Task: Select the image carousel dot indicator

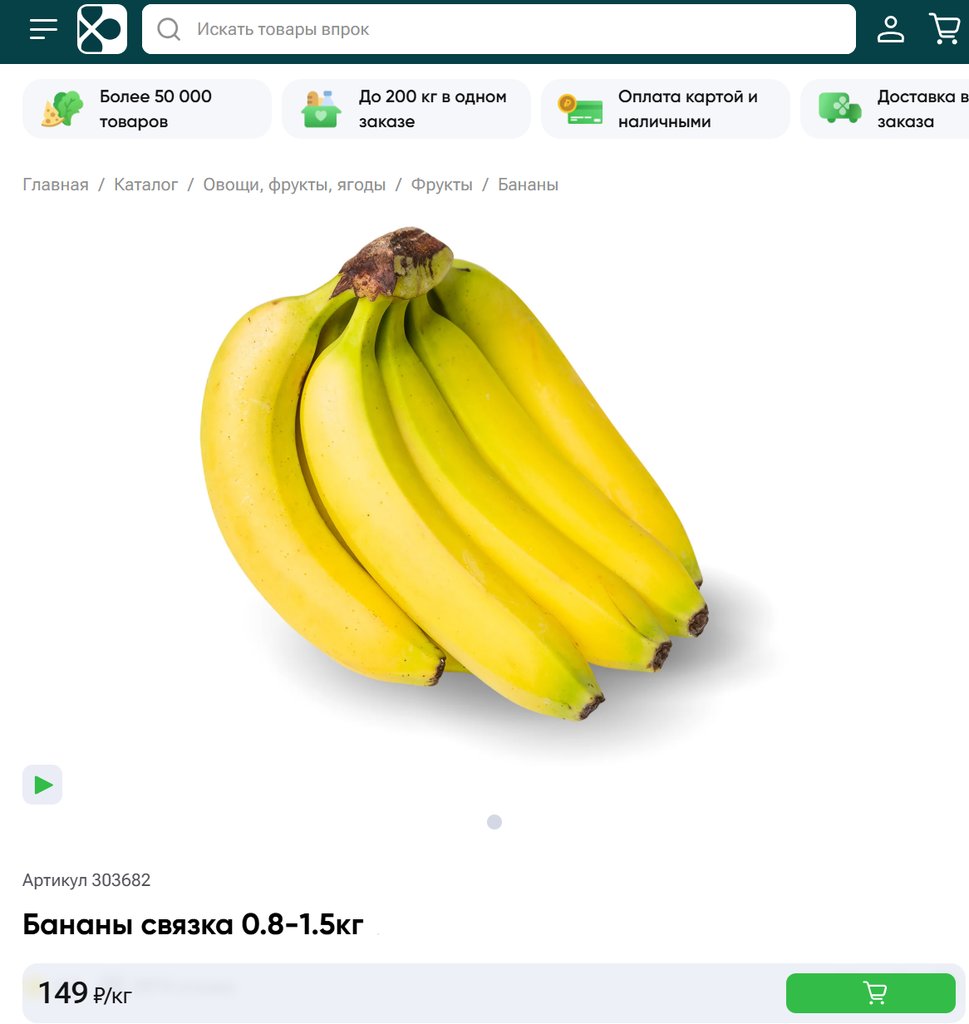Action: (x=494, y=822)
